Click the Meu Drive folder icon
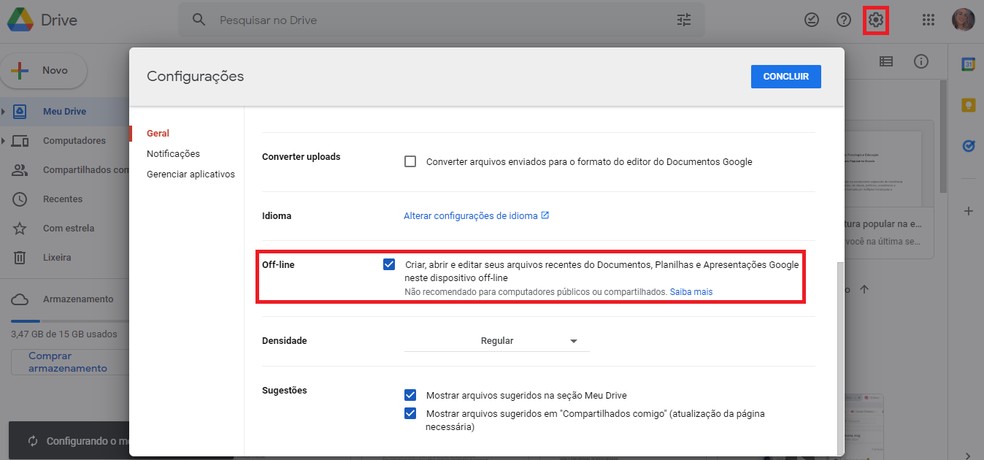Image resolution: width=984 pixels, height=460 pixels. tap(20, 112)
